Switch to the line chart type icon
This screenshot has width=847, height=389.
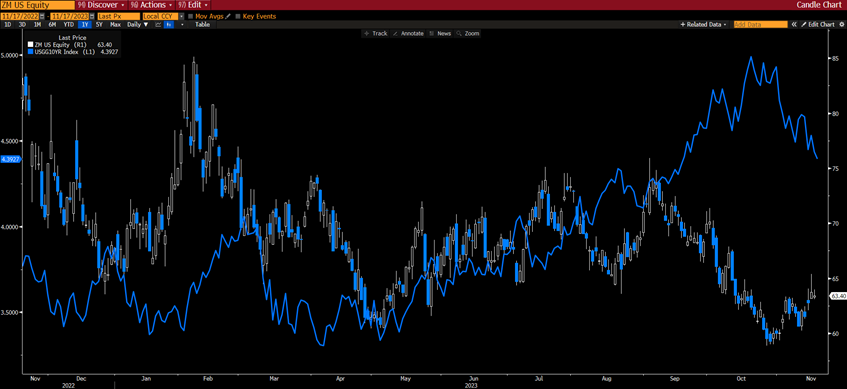pyautogui.click(x=158, y=24)
